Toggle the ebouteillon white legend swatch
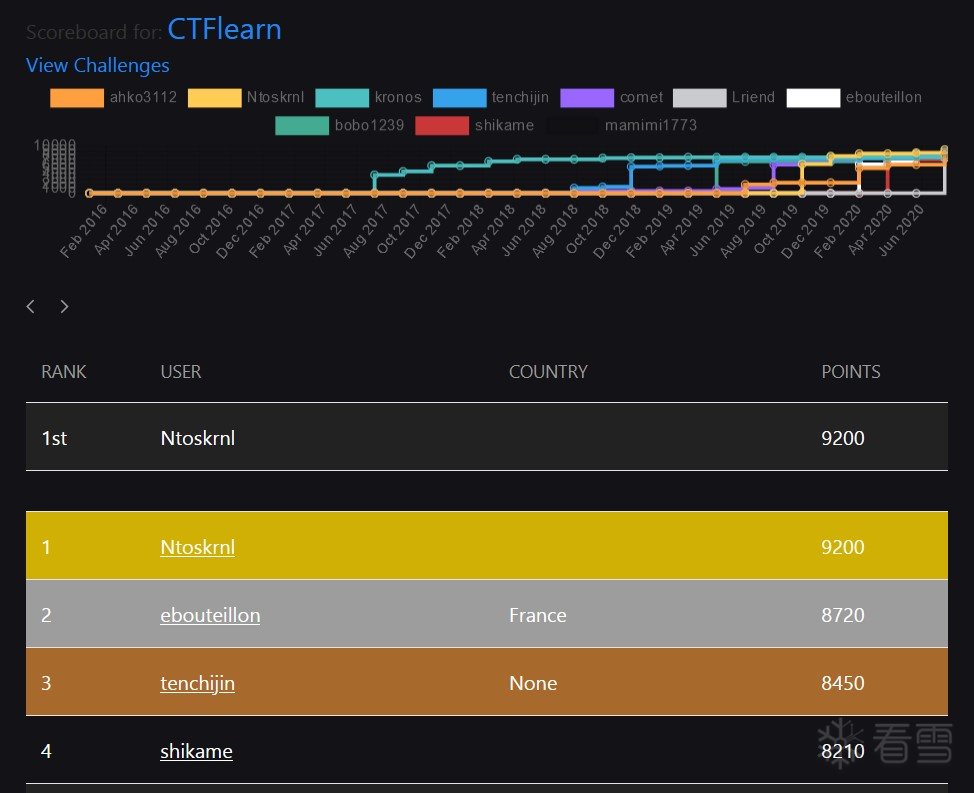The image size is (974, 793). (x=813, y=97)
